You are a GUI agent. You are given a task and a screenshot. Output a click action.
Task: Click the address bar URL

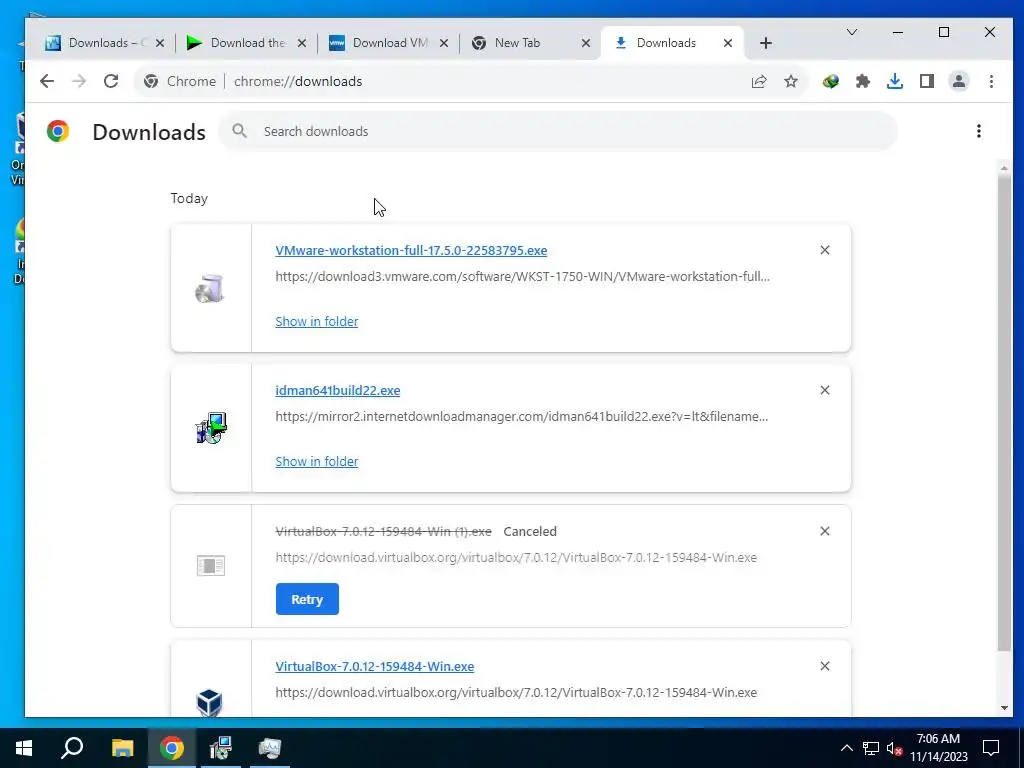[298, 81]
